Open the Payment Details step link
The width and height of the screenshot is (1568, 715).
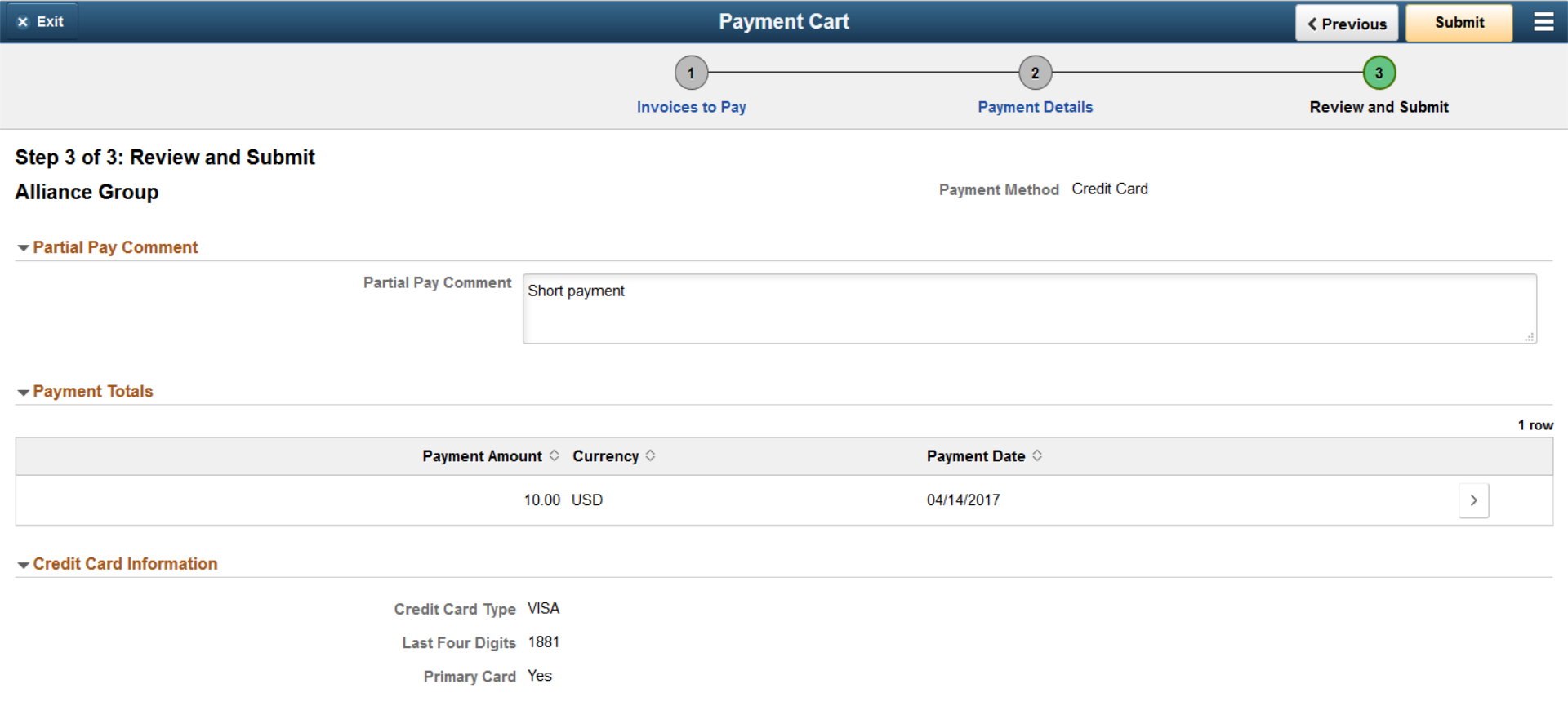[x=1035, y=107]
